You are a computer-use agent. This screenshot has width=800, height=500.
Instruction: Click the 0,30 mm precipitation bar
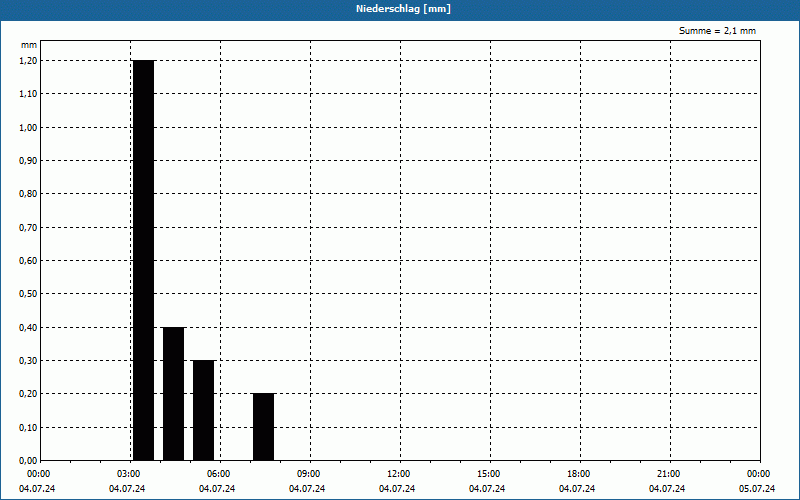(x=203, y=410)
